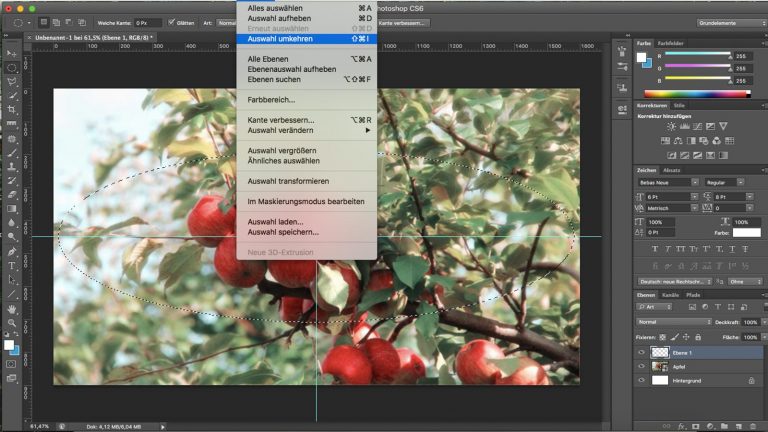Click Auswahl transformieren menu entry
Screen dimensions: 768x432
click(x=288, y=181)
